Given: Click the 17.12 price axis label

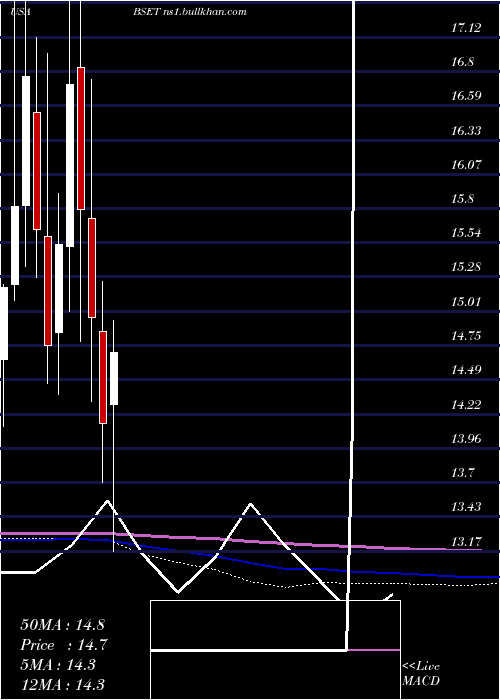Looking at the screenshot, I should (x=466, y=28).
